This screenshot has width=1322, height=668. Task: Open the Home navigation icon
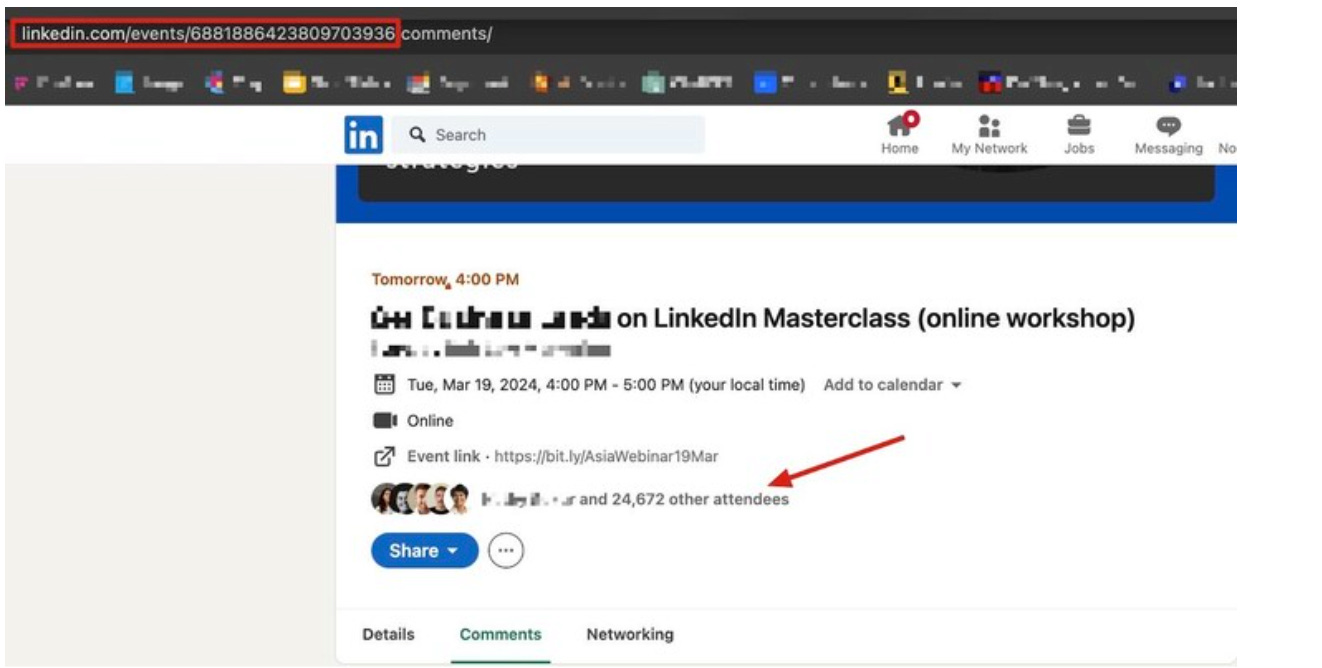(900, 134)
